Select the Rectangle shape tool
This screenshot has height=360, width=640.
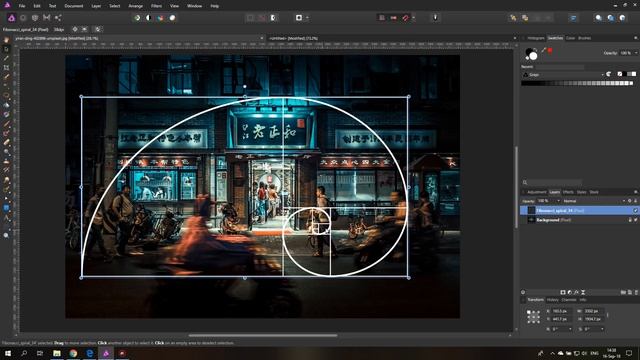[6, 208]
